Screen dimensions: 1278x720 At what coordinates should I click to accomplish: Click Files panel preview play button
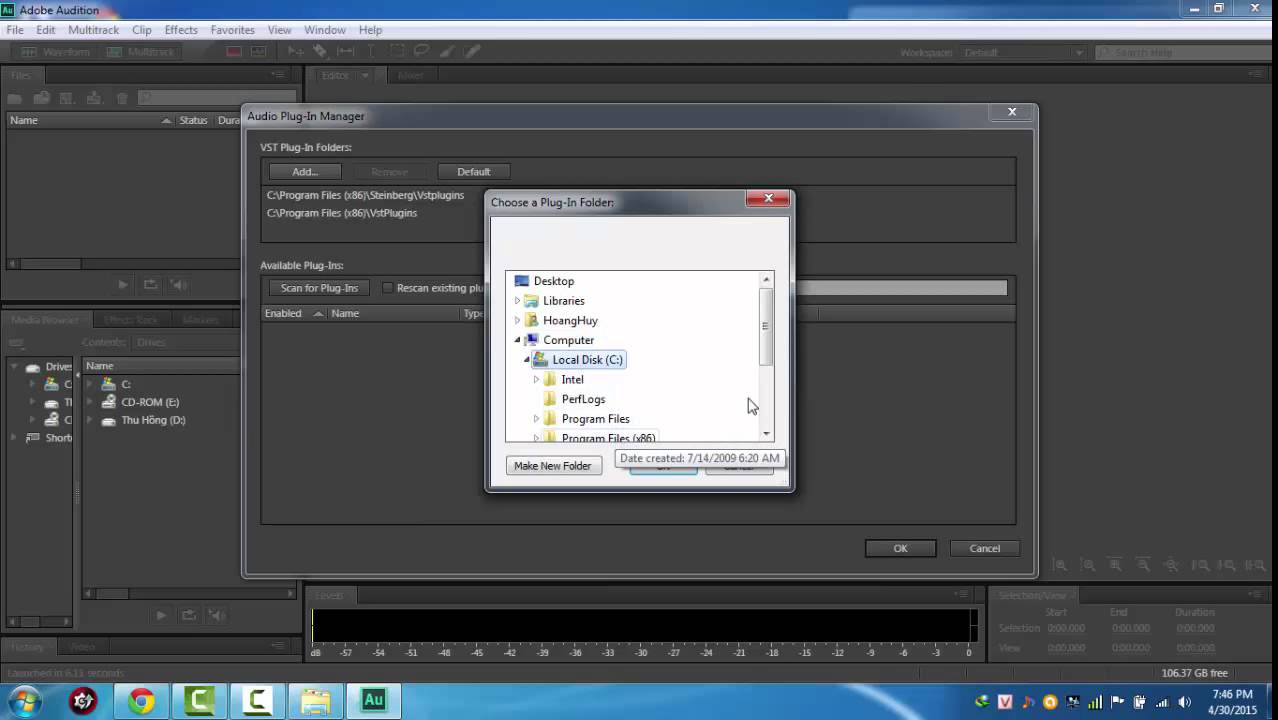123,285
